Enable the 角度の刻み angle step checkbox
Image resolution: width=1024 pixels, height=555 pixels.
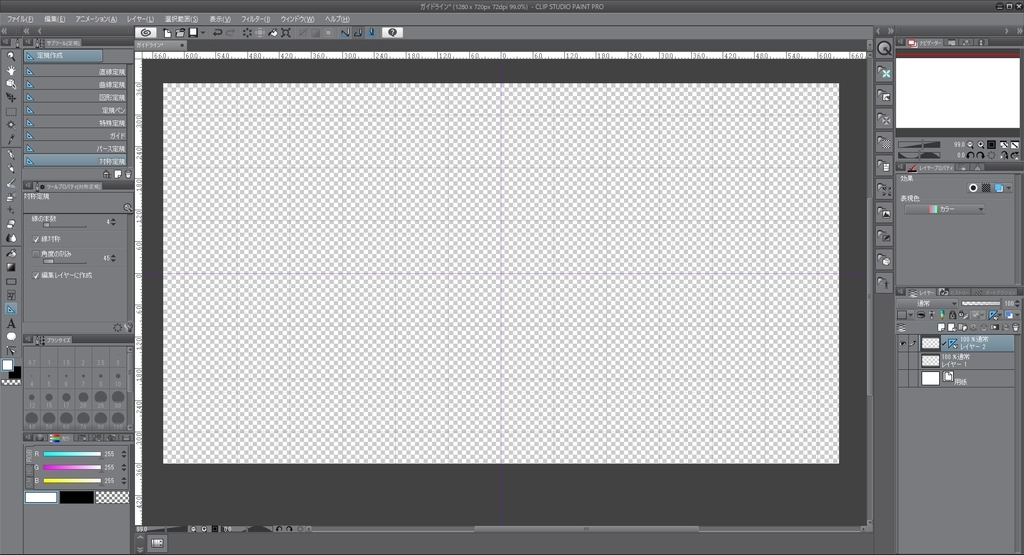(x=36, y=254)
